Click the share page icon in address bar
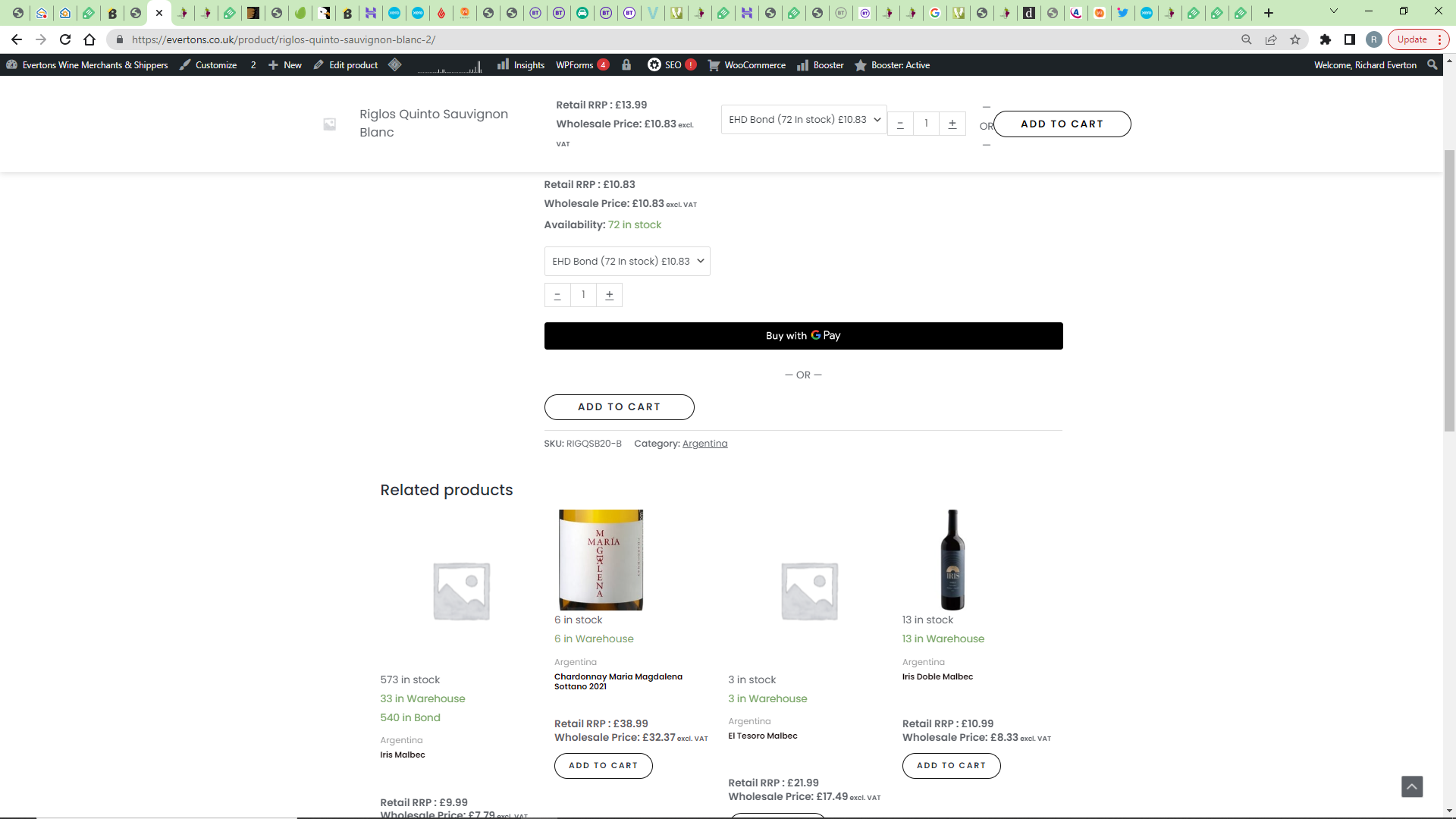1456x819 pixels. [1271, 39]
